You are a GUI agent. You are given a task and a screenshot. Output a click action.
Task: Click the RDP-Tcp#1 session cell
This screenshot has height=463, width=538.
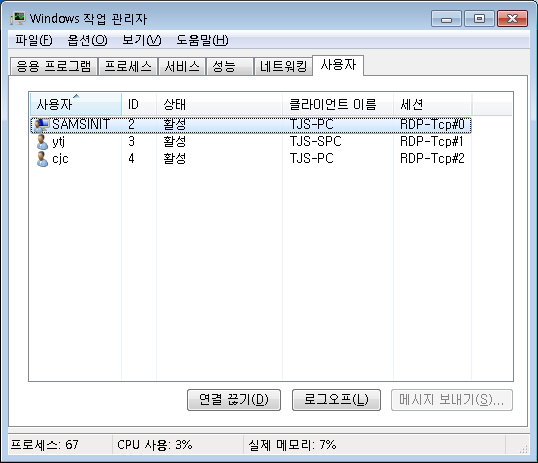[432, 141]
